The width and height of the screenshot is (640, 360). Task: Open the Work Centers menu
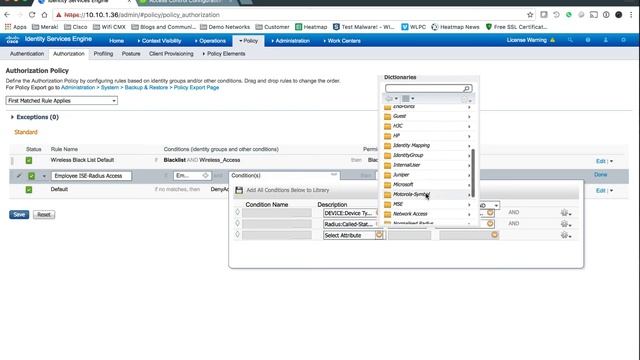click(342, 41)
